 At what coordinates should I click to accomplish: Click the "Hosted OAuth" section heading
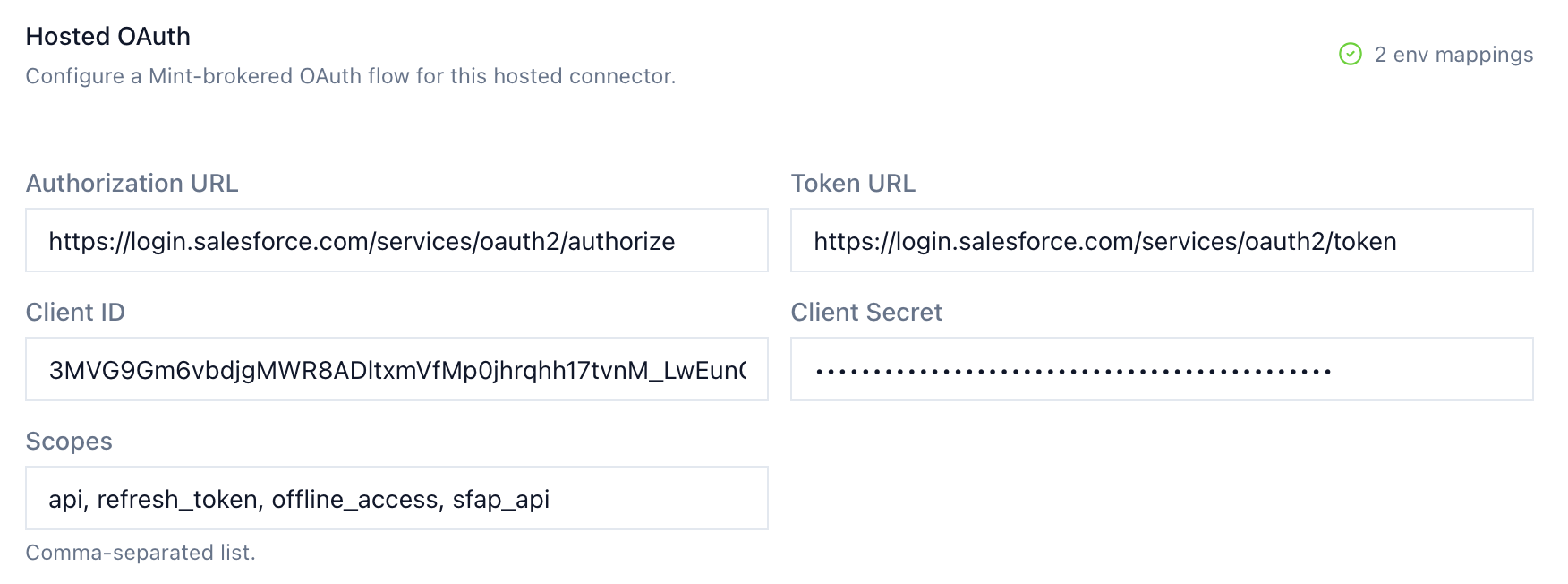(x=108, y=37)
